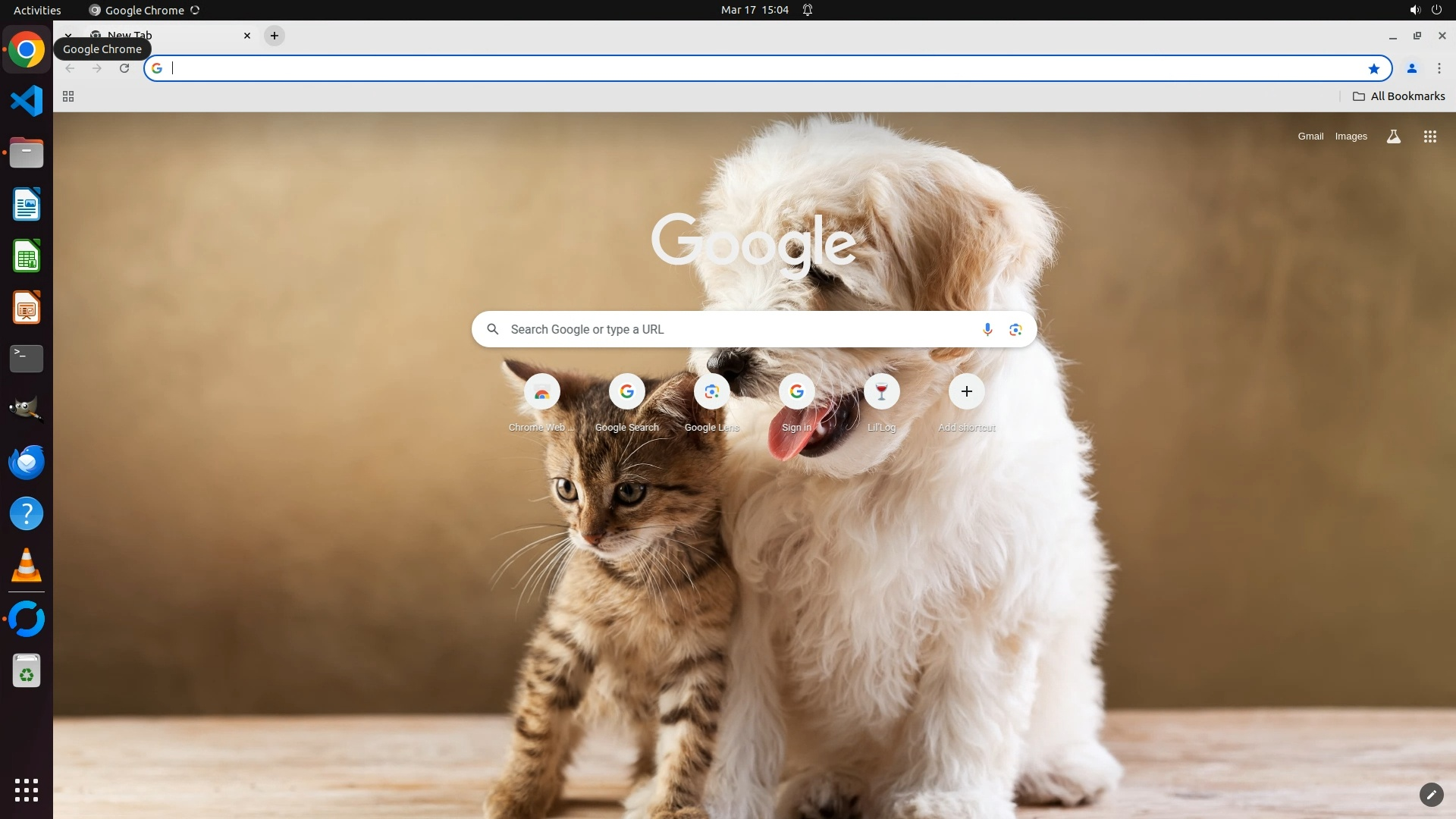This screenshot has width=1456, height=819.
Task: Expand the Chrome three-dot menu
Action: 1439,68
